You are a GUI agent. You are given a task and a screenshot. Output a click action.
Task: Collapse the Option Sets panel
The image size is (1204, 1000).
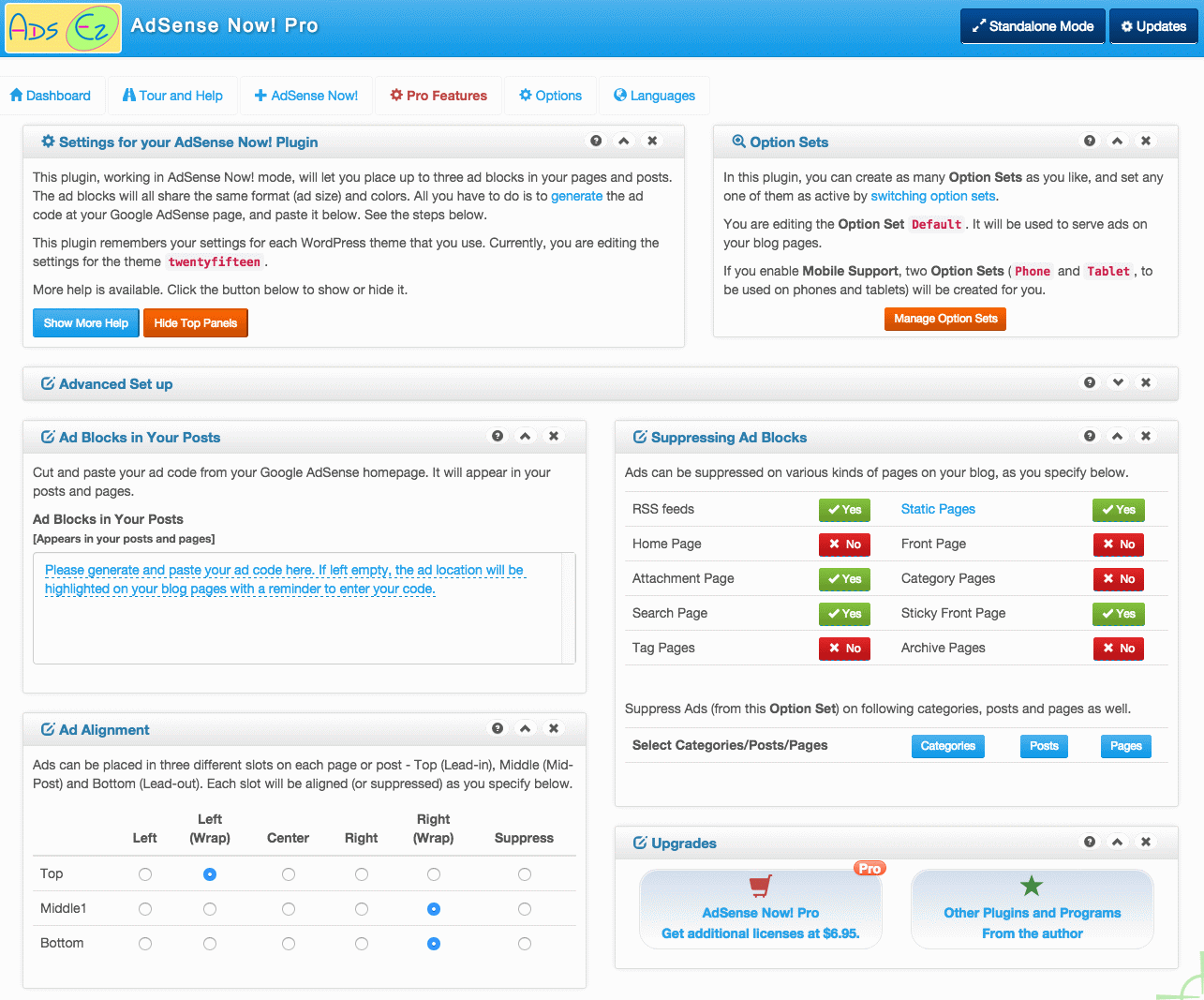1118,141
